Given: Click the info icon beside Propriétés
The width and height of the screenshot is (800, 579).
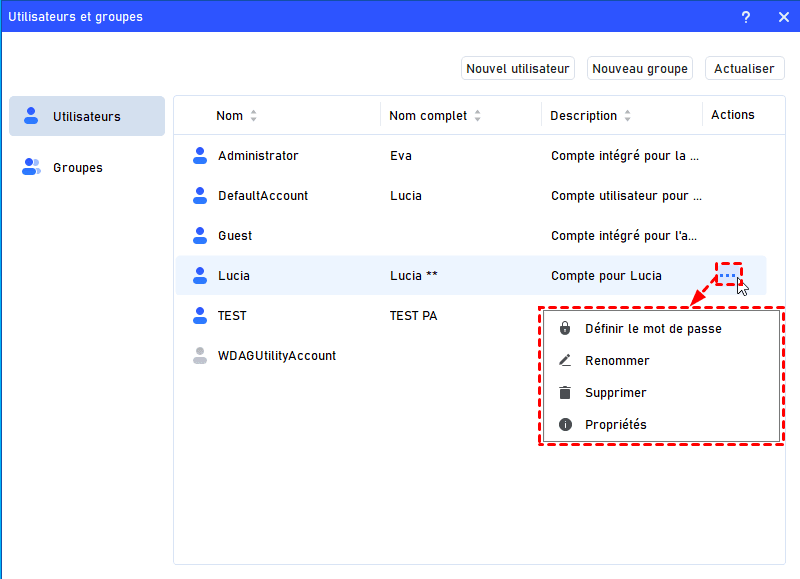Looking at the screenshot, I should [x=565, y=424].
